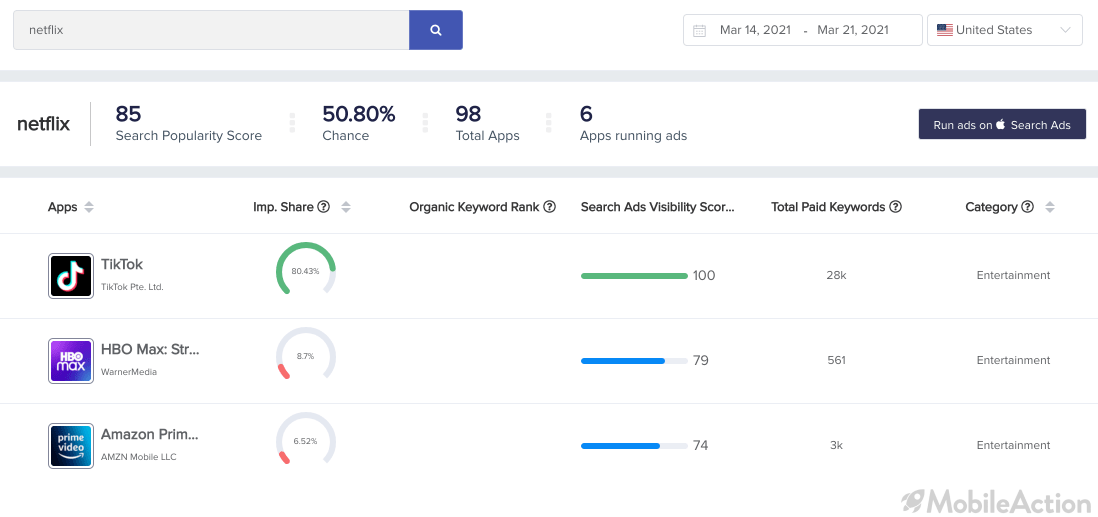
Task: Click the Category column header
Action: click(x=992, y=207)
